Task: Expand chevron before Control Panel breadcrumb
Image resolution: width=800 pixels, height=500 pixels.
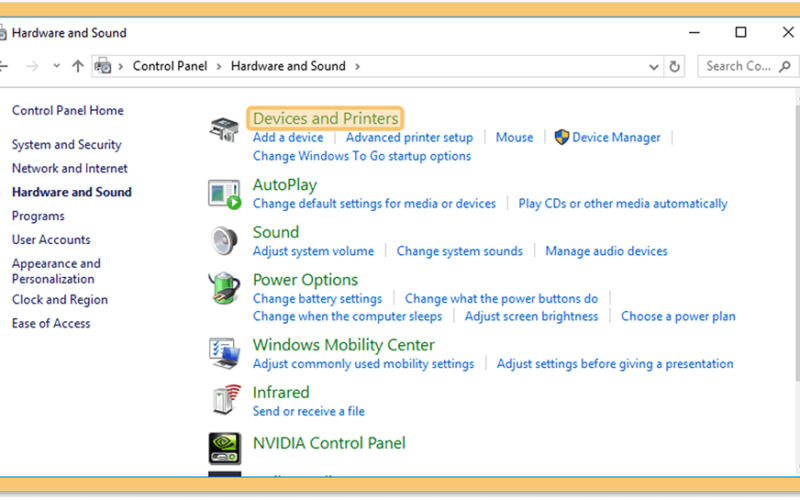Action: pos(121,66)
